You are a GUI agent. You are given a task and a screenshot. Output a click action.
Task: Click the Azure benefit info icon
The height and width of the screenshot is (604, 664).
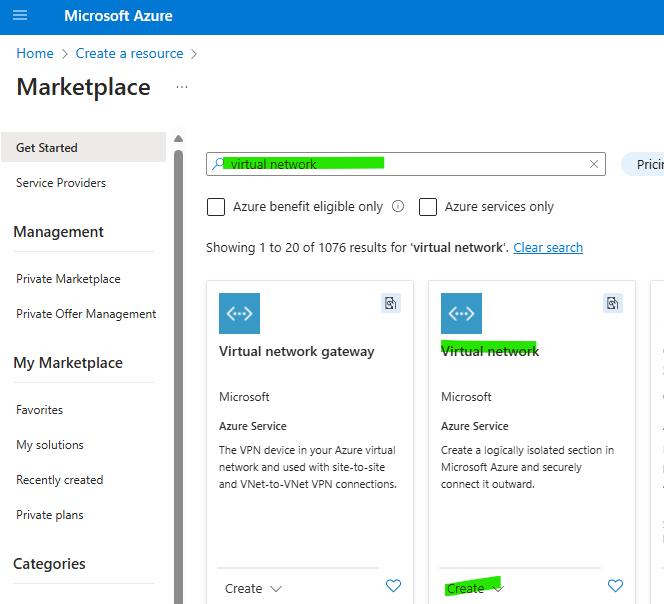click(x=398, y=207)
